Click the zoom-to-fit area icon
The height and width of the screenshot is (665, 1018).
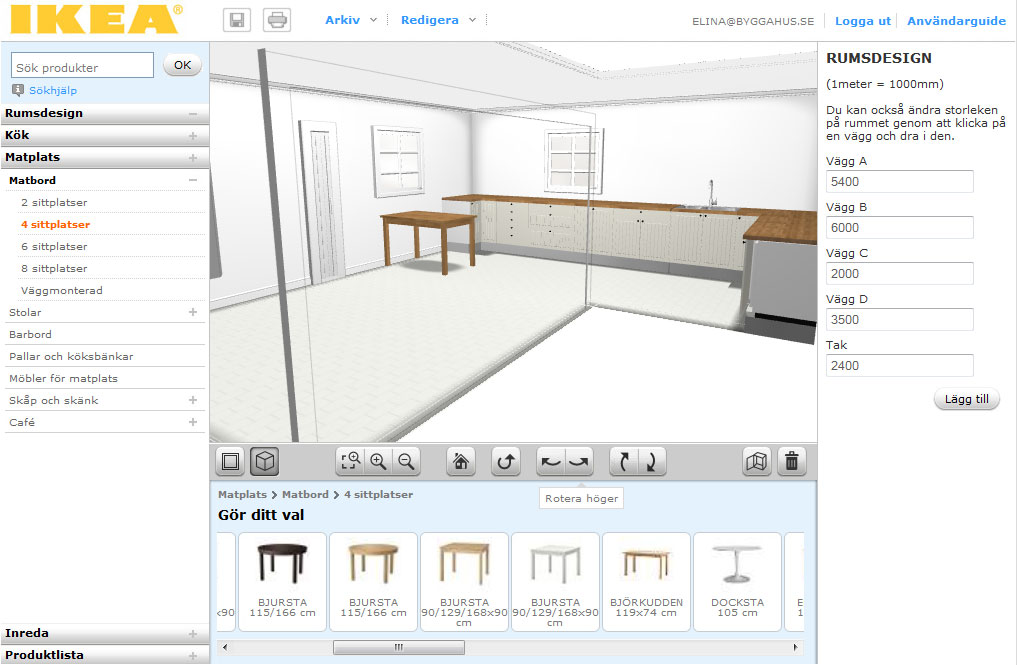pos(350,461)
